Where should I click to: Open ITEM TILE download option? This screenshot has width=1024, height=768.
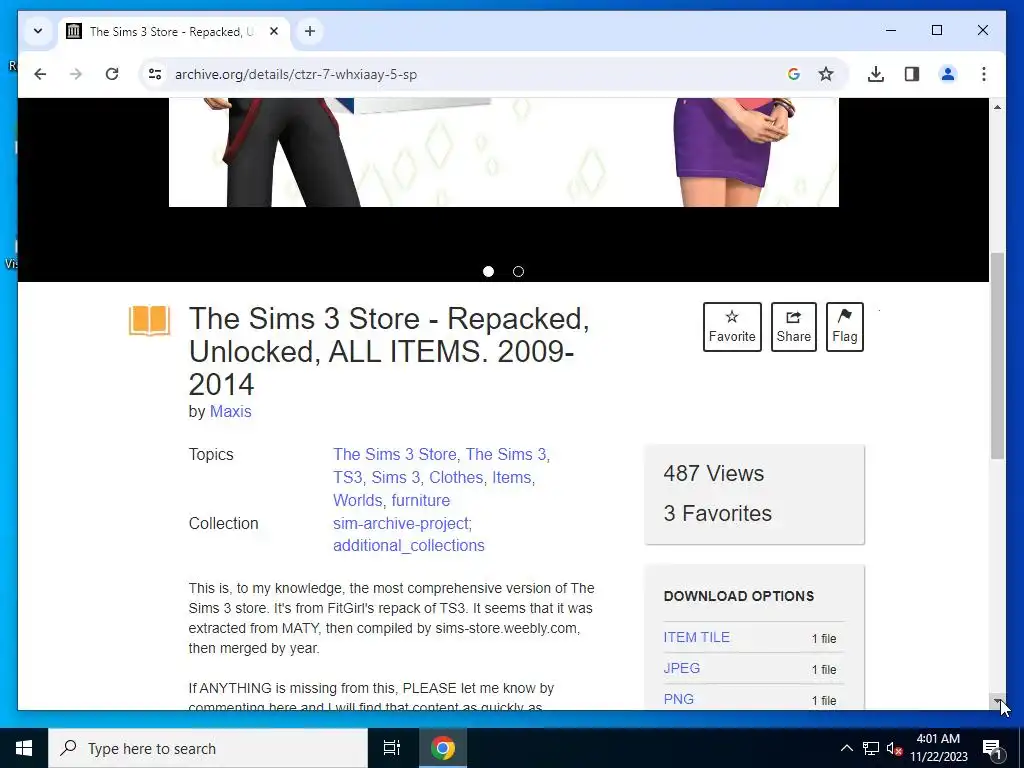[x=696, y=637]
